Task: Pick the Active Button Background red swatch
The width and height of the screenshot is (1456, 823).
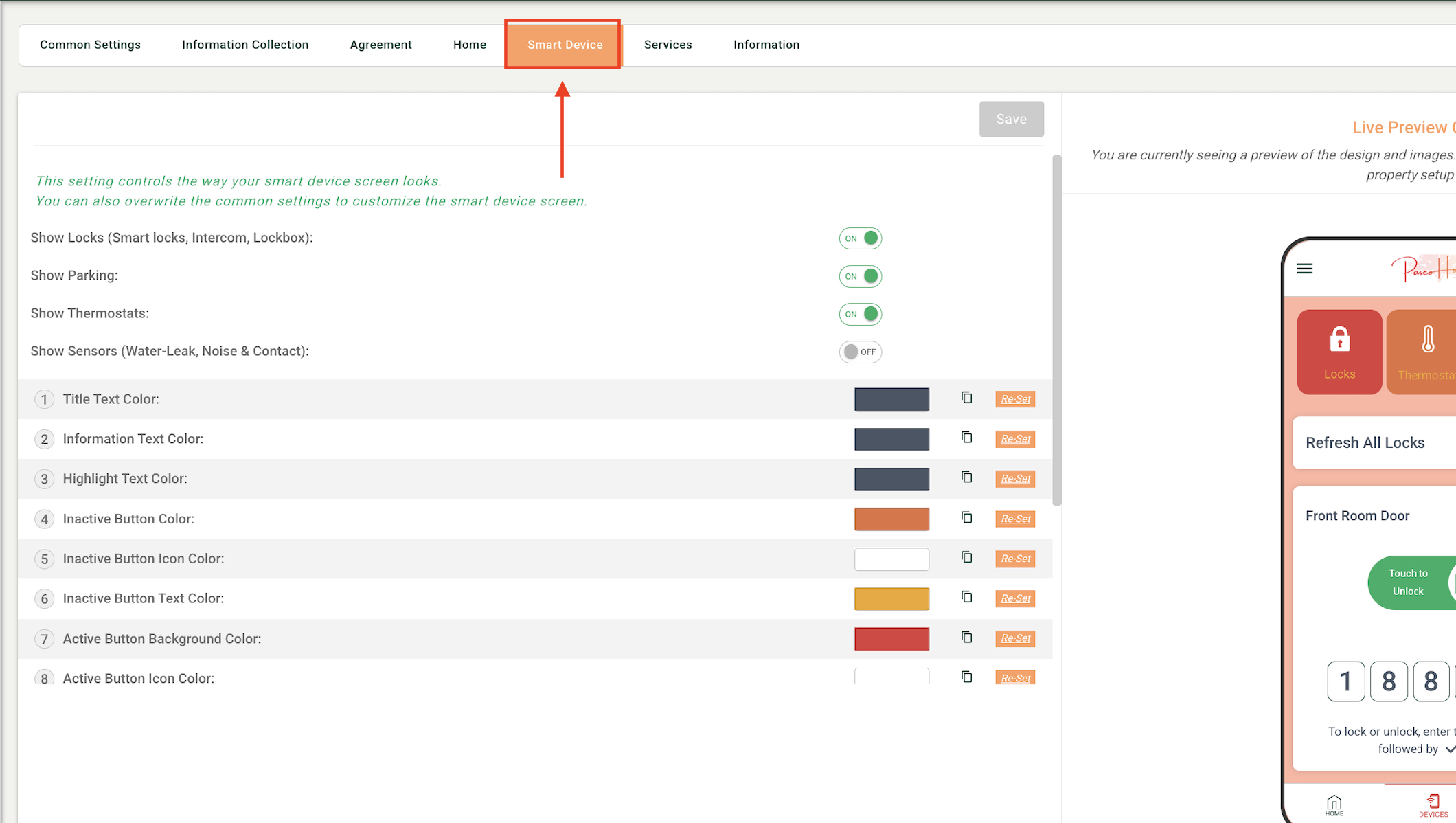Action: pos(891,639)
